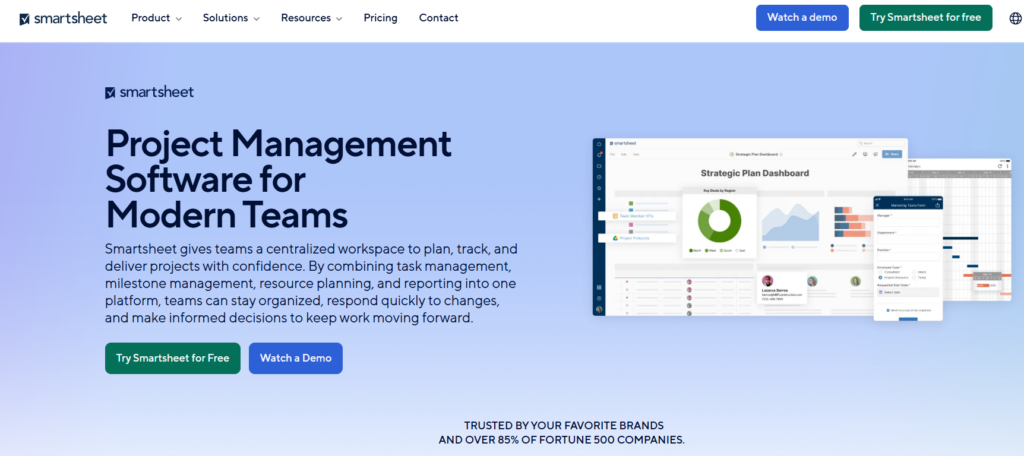Tick the send me a copy checkbox
The height and width of the screenshot is (456, 1024).
tap(888, 310)
